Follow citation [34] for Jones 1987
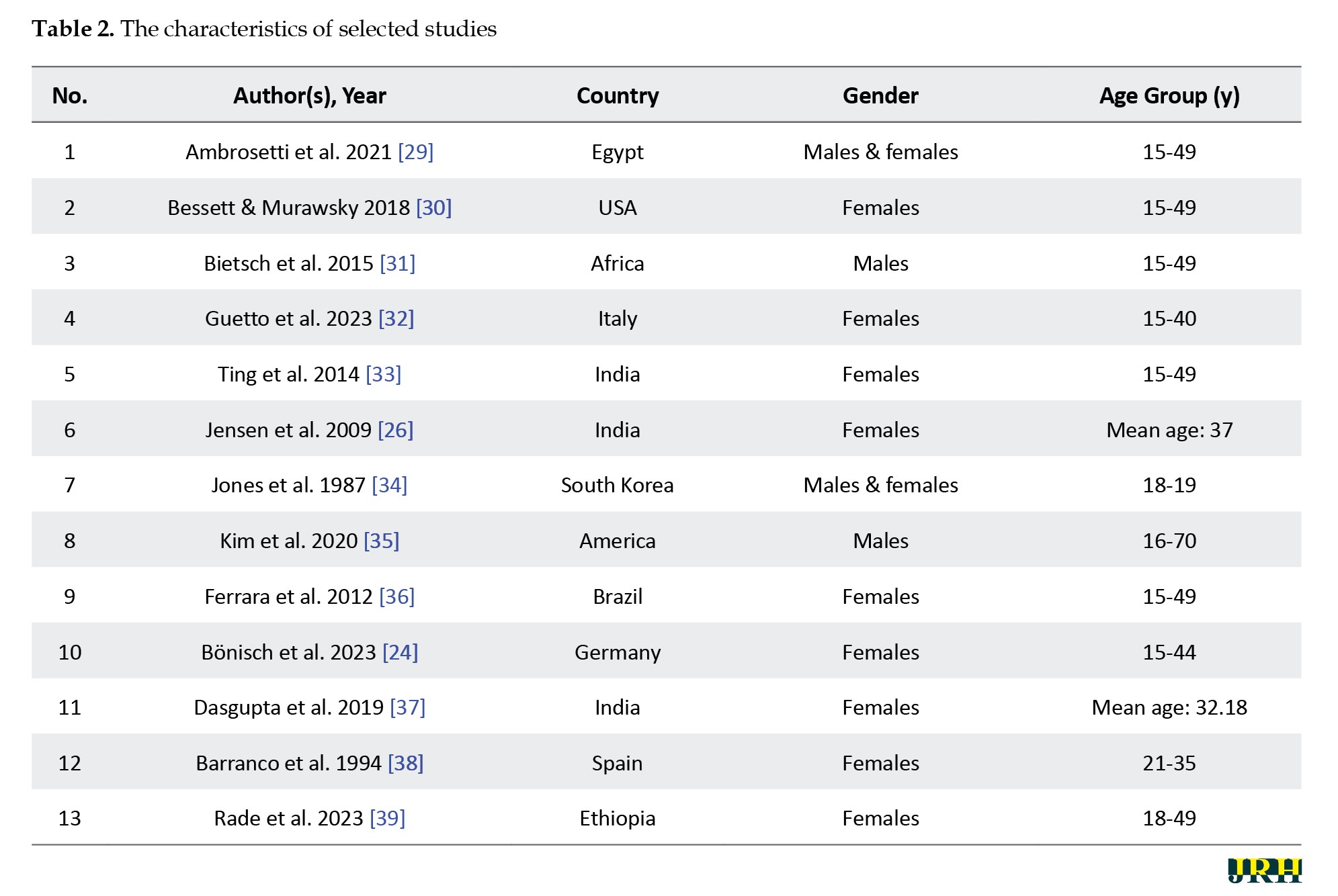Viewport: 1338px width, 896px height. [389, 485]
